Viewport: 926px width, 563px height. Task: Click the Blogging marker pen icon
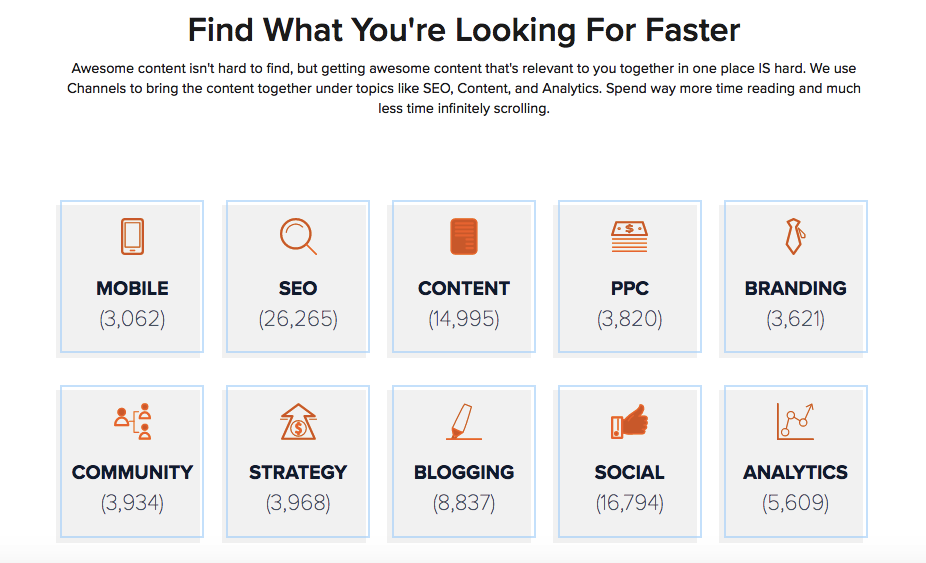tap(464, 421)
